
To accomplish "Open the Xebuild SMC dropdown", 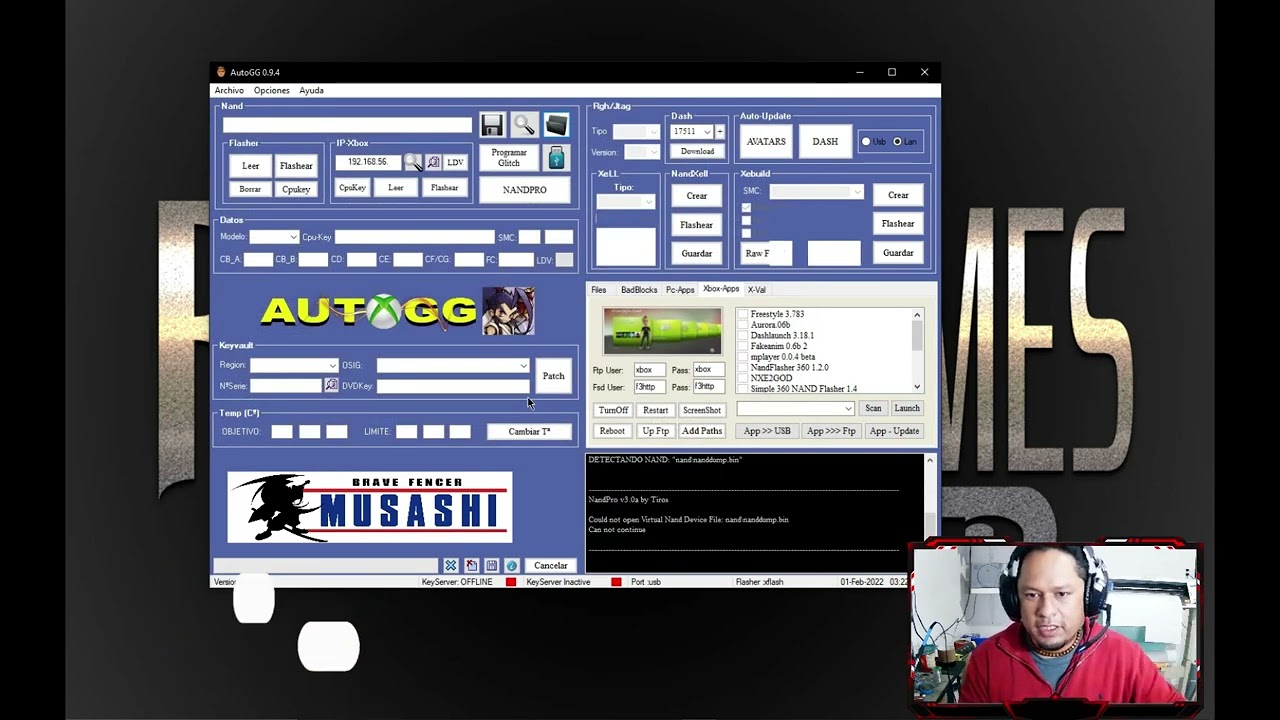I will pos(816,191).
